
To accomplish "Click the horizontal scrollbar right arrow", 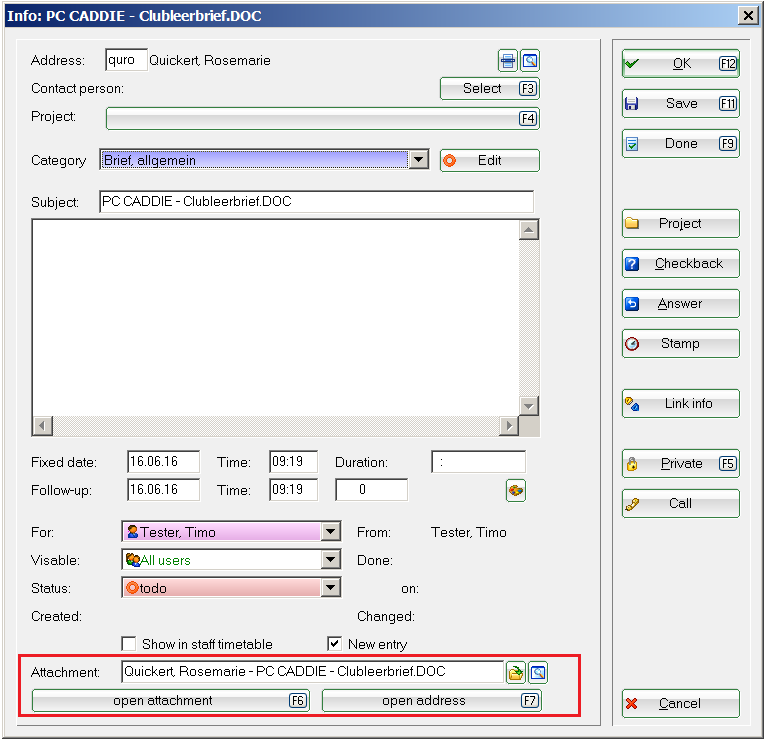I will point(509,426).
